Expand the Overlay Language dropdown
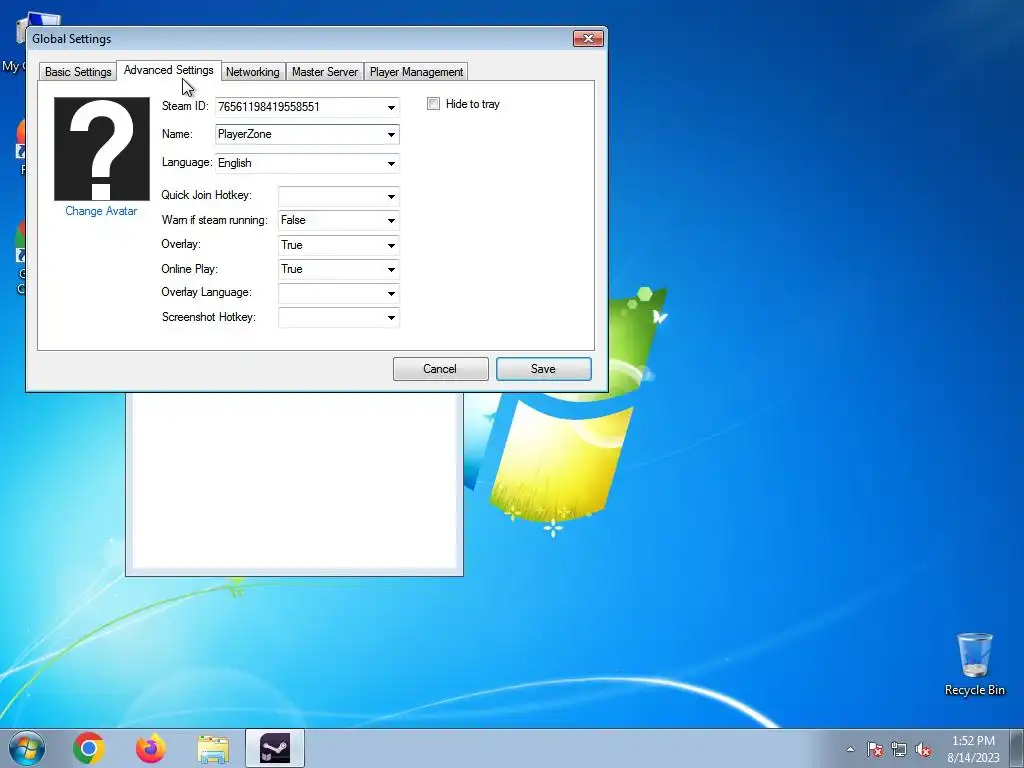The width and height of the screenshot is (1024, 768). point(391,293)
